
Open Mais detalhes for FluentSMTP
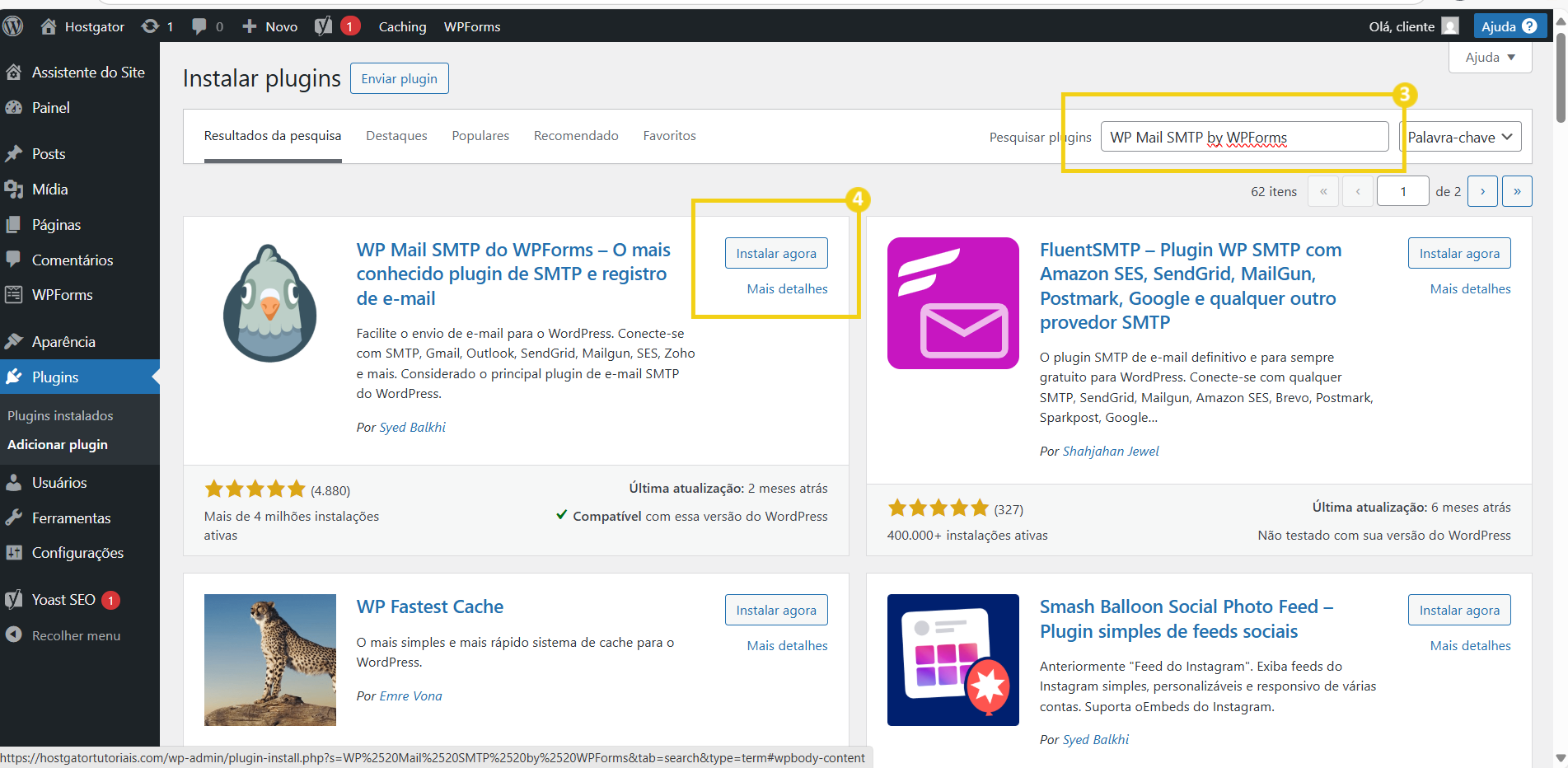pos(1470,289)
